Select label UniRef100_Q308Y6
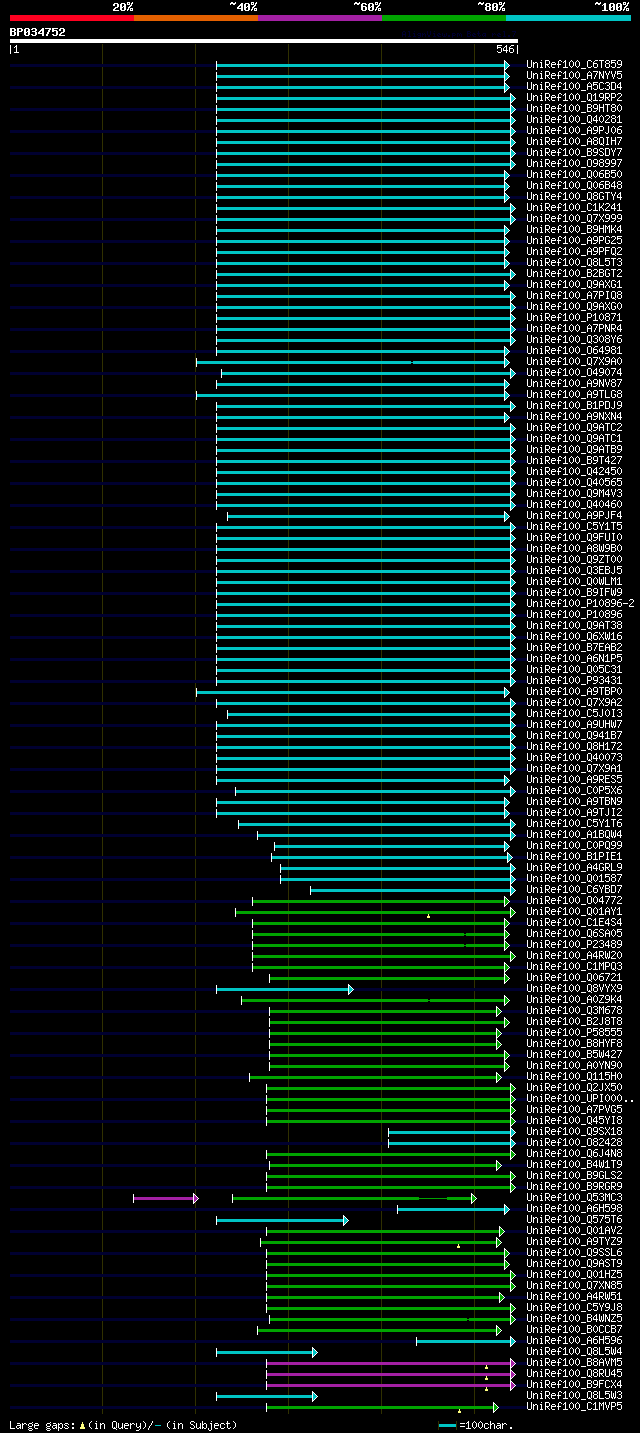The width and height of the screenshot is (640, 1433). [x=574, y=340]
